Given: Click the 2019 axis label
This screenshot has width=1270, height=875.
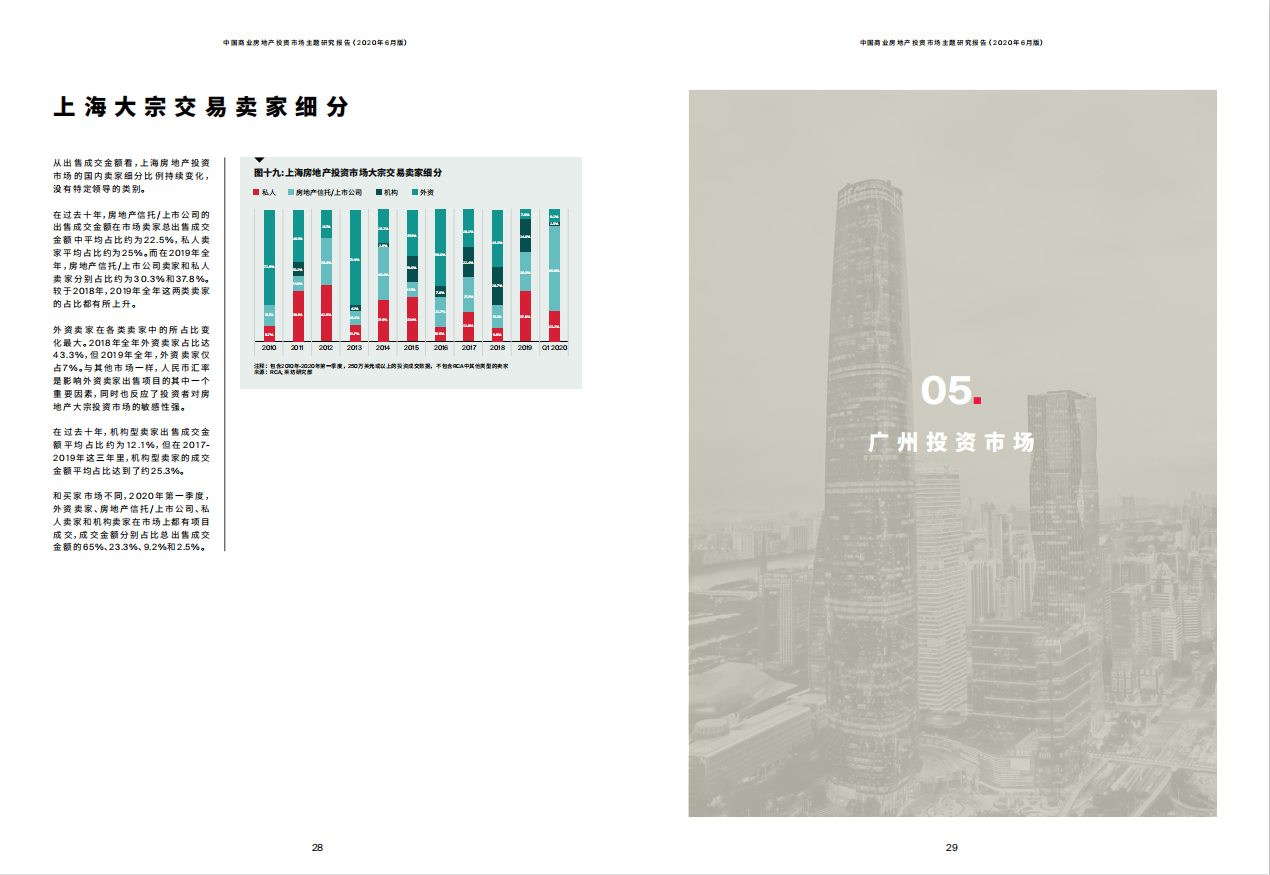Looking at the screenshot, I should click(525, 347).
